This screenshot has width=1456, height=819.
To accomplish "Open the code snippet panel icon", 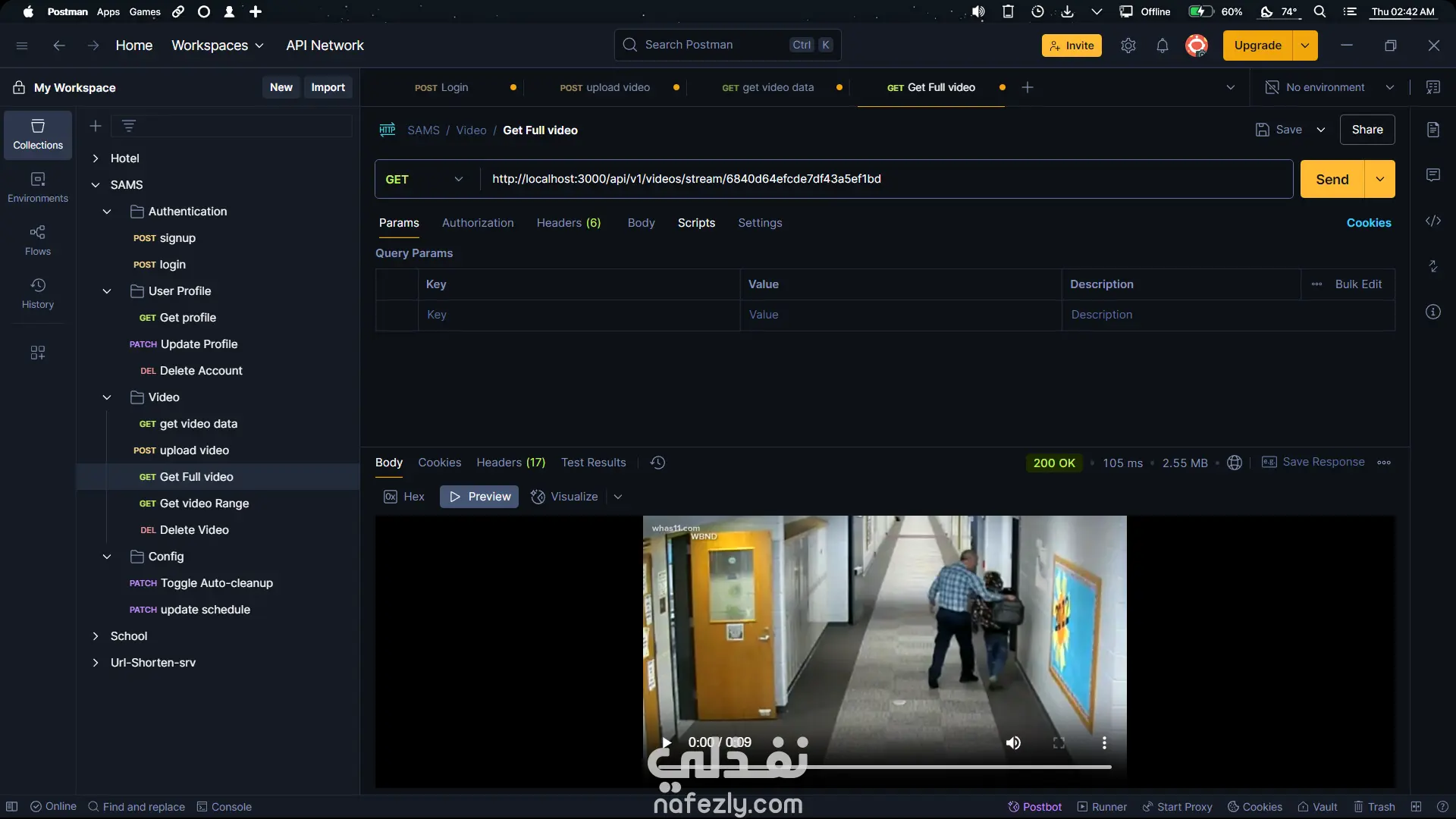I will click(x=1432, y=221).
